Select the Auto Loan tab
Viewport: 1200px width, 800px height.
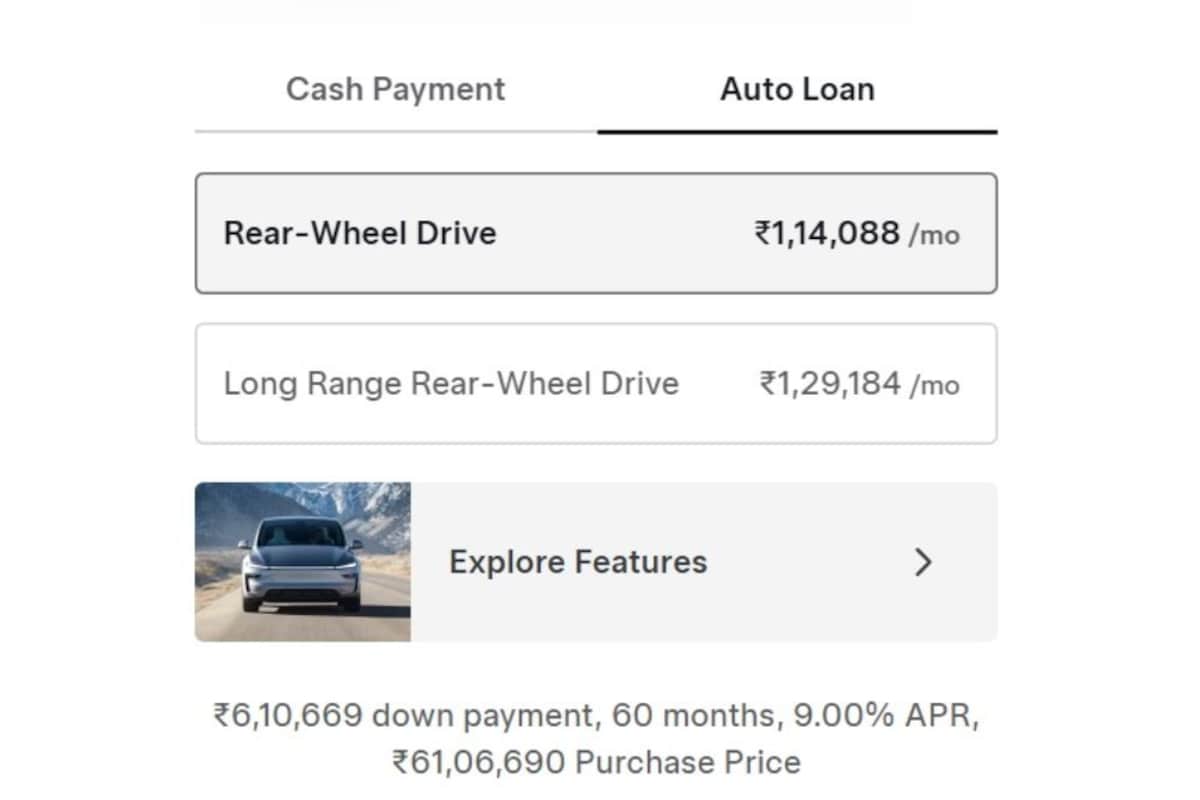pos(797,89)
